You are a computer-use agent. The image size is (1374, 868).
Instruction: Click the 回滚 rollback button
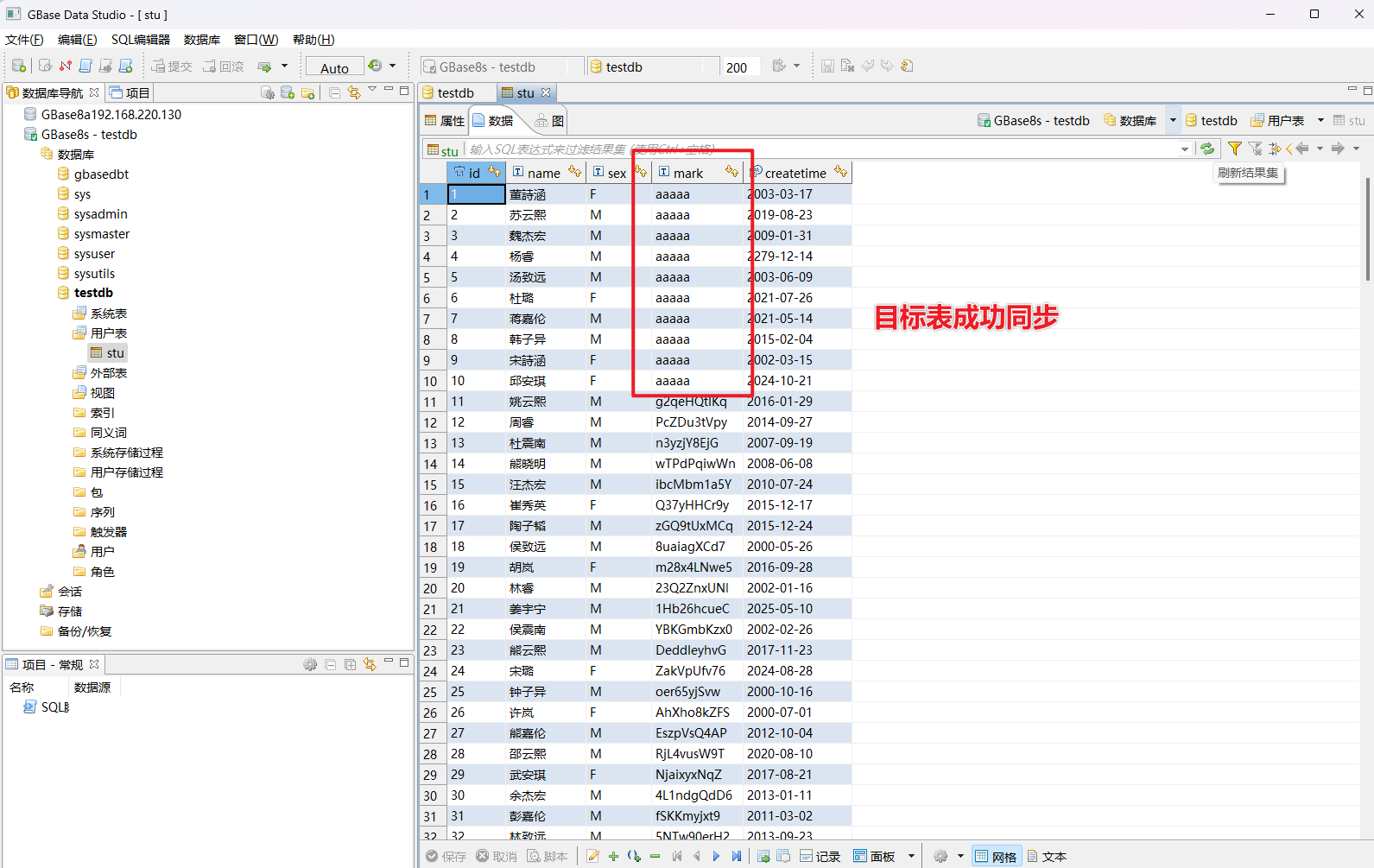click(223, 67)
